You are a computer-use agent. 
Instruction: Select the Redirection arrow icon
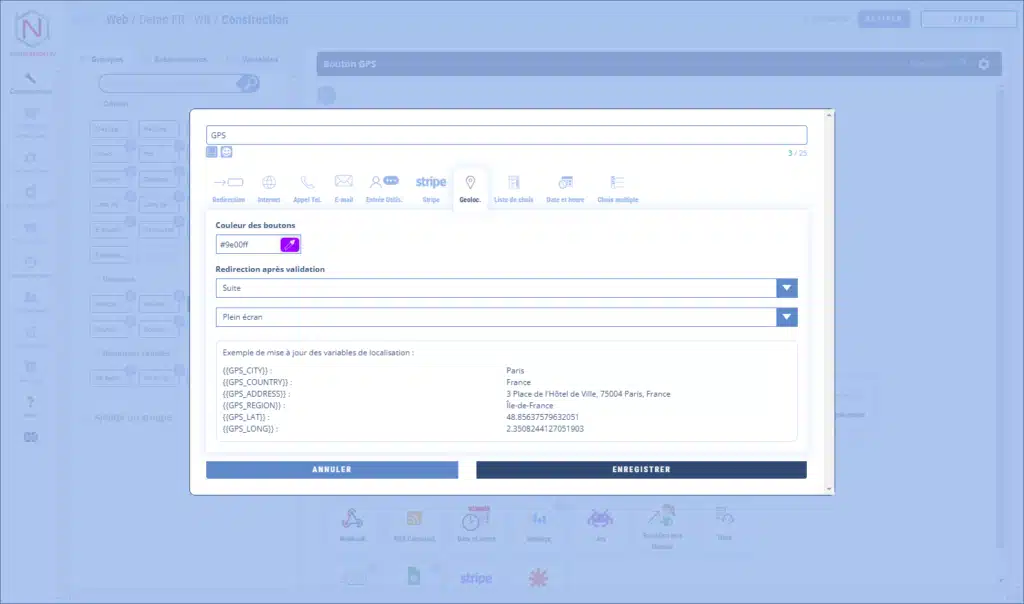[229, 183]
